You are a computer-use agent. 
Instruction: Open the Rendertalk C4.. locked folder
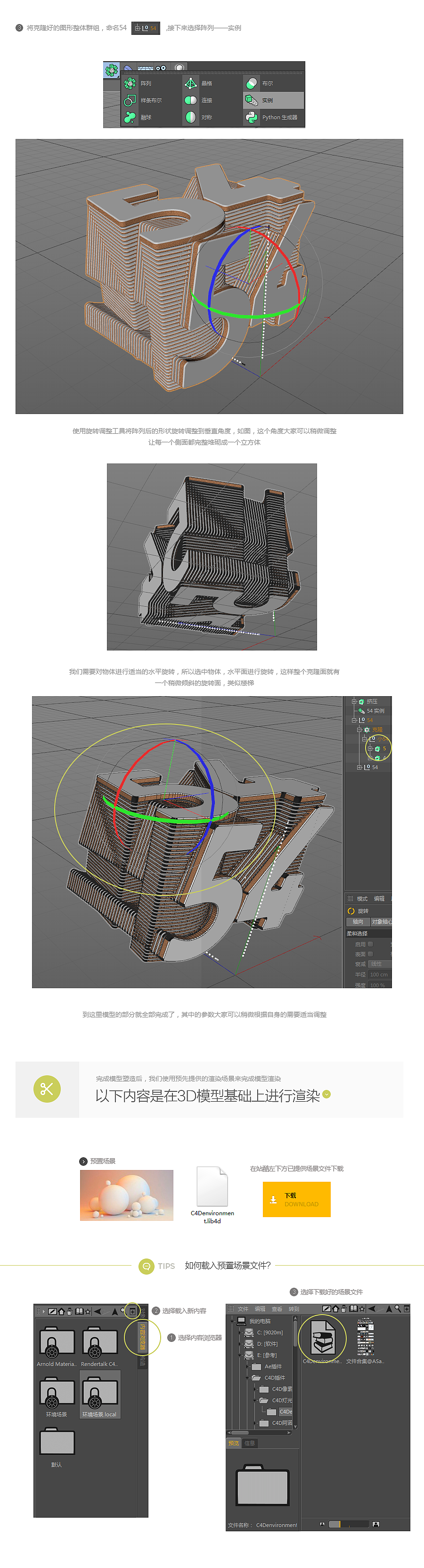point(100,1343)
